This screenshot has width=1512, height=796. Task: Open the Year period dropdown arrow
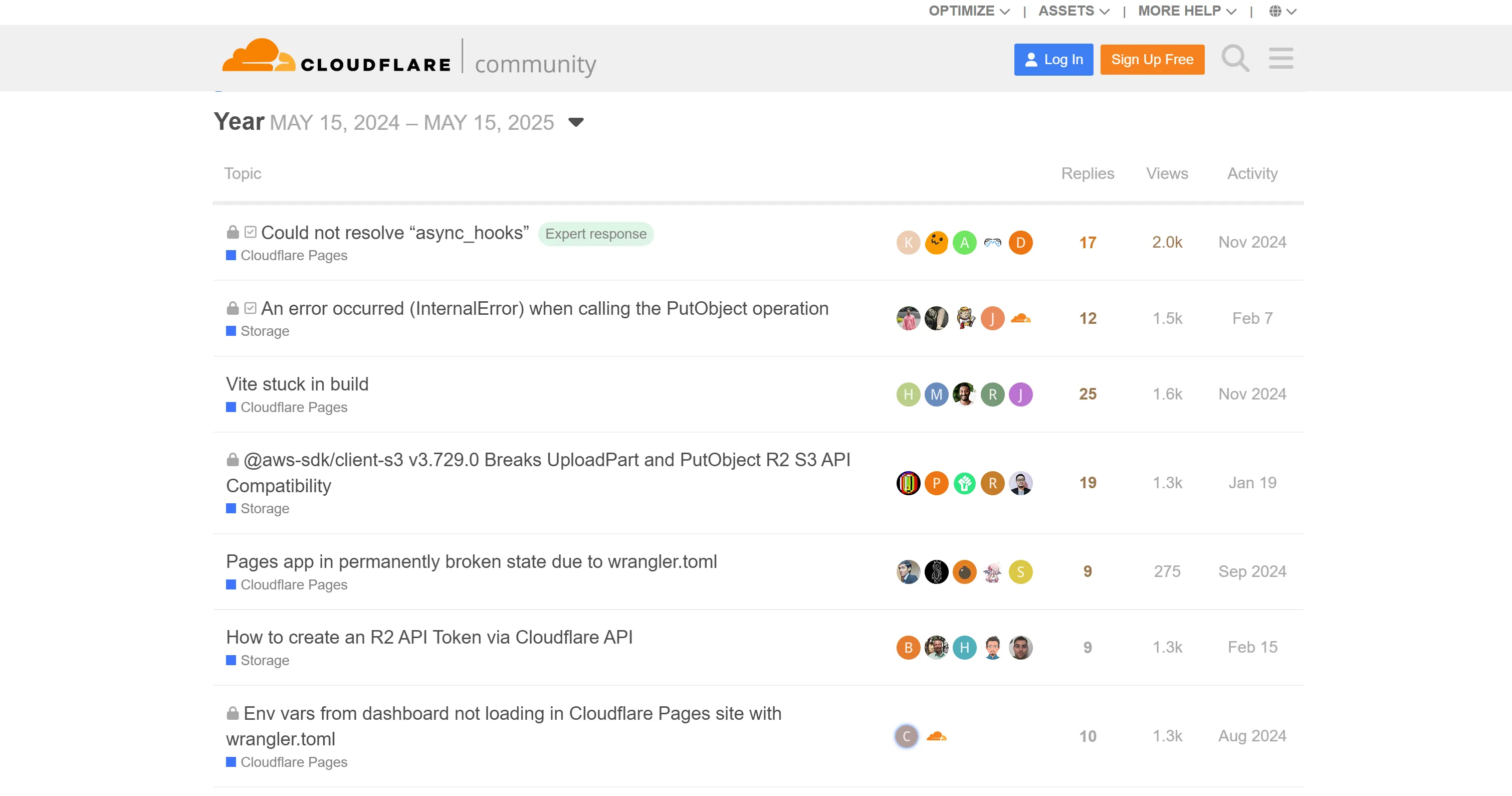pyautogui.click(x=576, y=122)
